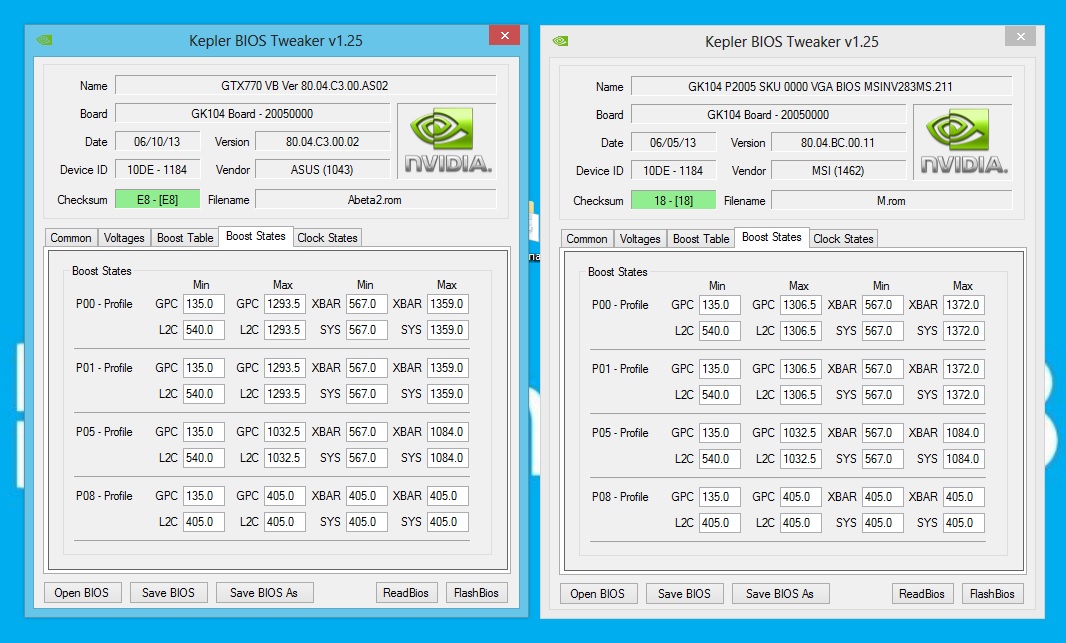Image resolution: width=1066 pixels, height=643 pixels.
Task: Click P01 SYS Max field 1359.0 in left window
Action: pos(447,394)
